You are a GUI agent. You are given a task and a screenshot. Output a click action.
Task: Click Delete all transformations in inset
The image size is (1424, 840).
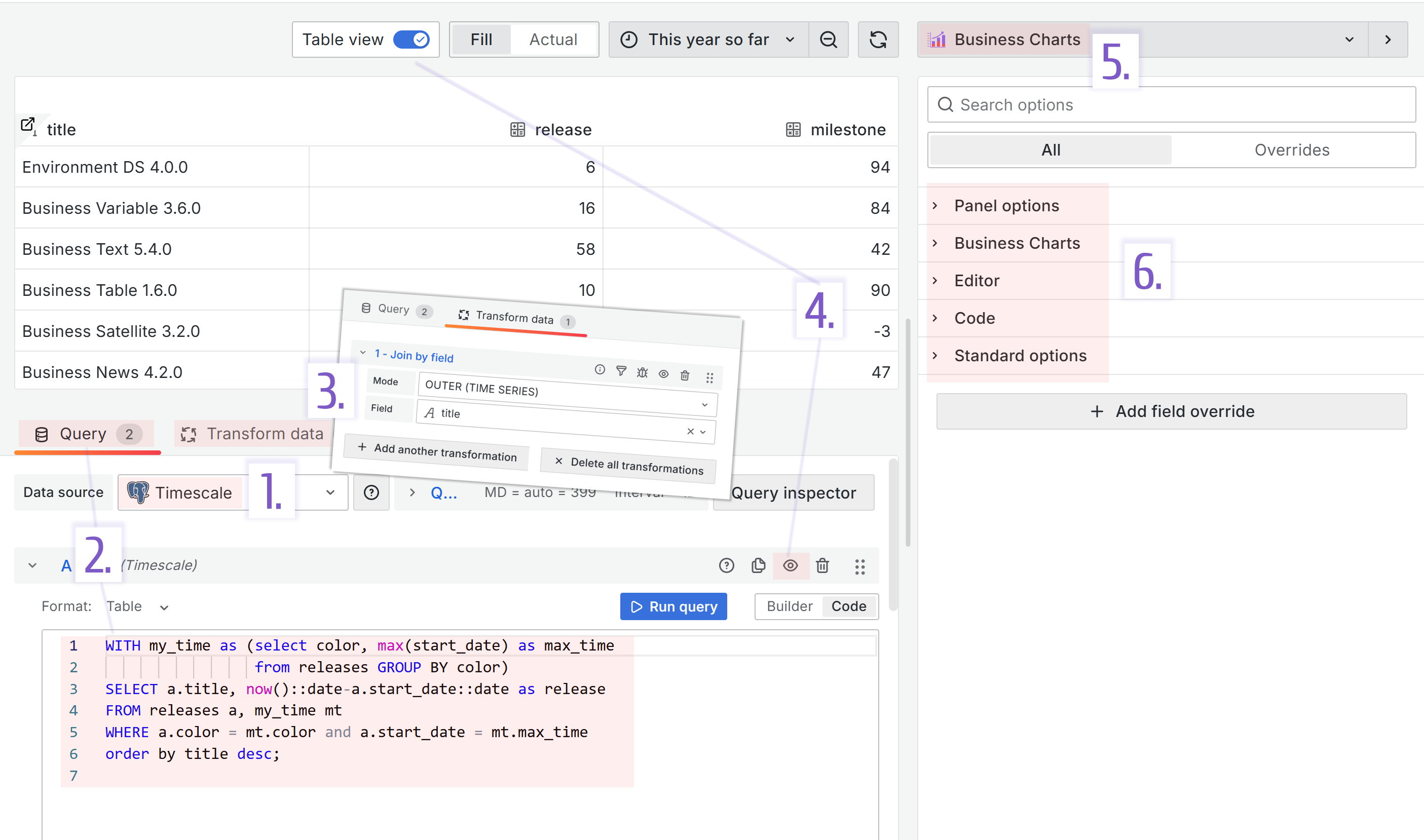point(629,465)
